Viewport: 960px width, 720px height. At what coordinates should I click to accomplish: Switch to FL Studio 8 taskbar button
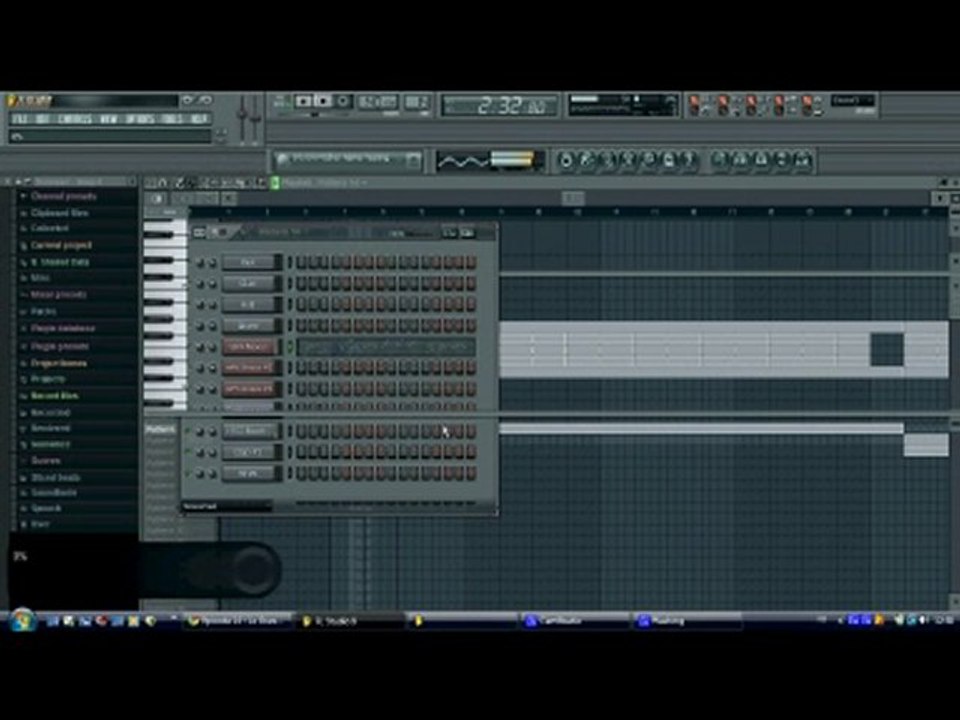[350, 621]
